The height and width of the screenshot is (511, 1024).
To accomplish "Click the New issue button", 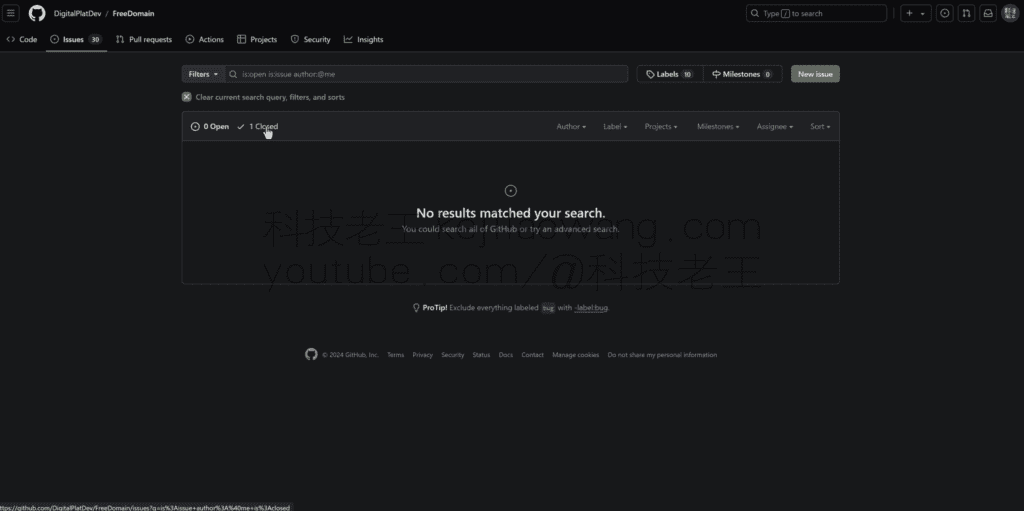I will [x=815, y=74].
